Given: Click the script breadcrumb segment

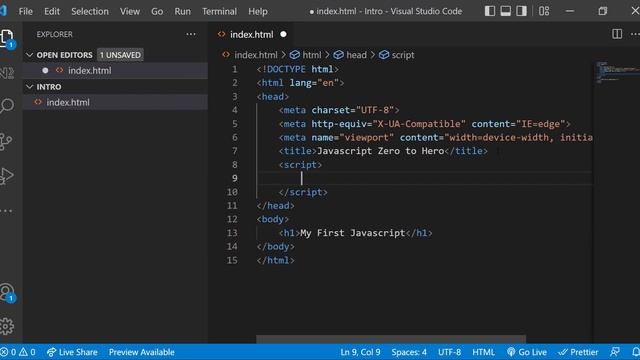Looking at the screenshot, I should coord(402,55).
